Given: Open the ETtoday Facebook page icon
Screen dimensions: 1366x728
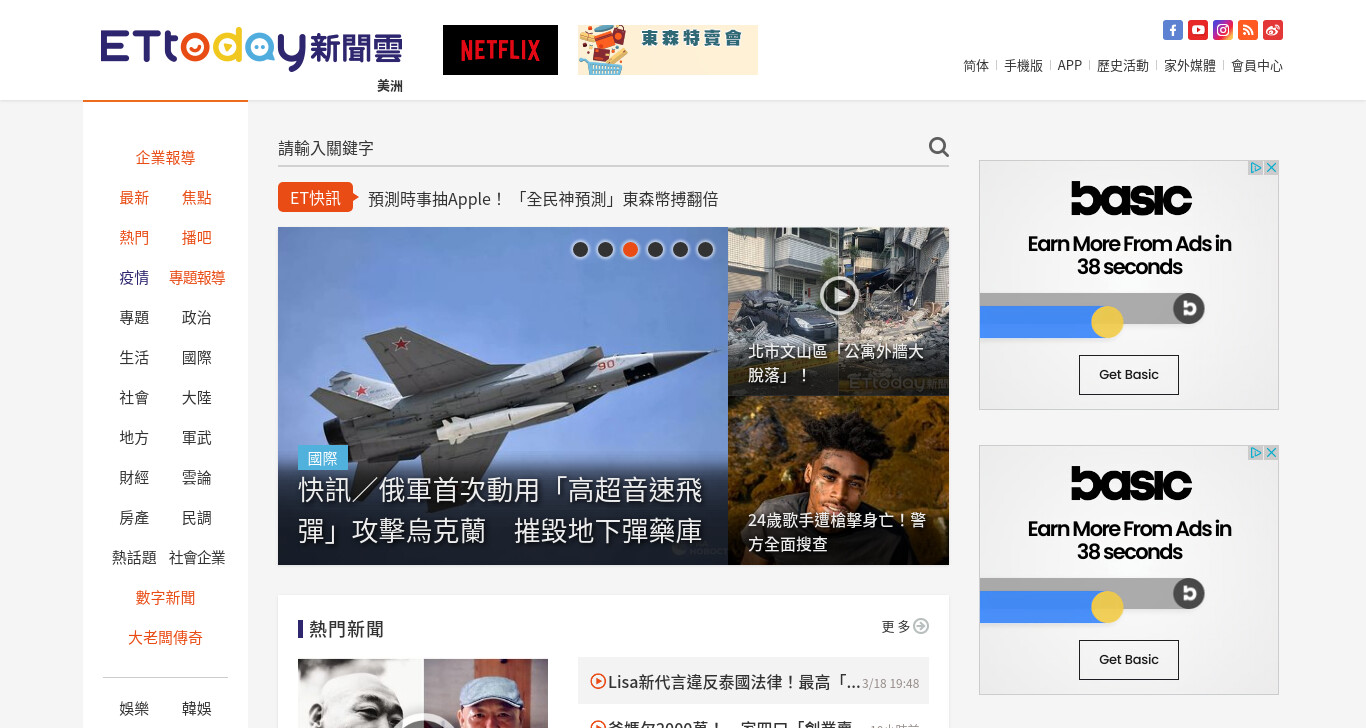Looking at the screenshot, I should [x=1173, y=30].
